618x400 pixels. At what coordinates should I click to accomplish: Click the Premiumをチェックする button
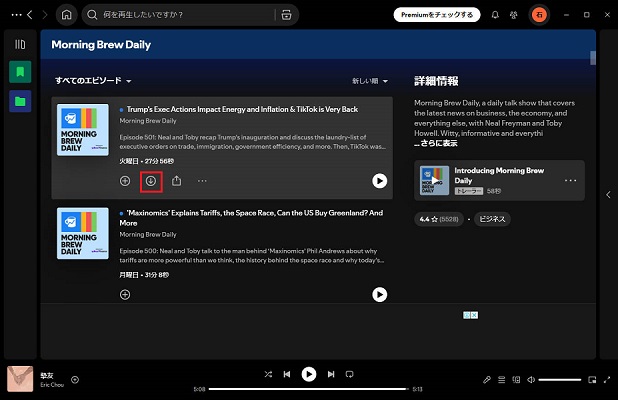437,15
